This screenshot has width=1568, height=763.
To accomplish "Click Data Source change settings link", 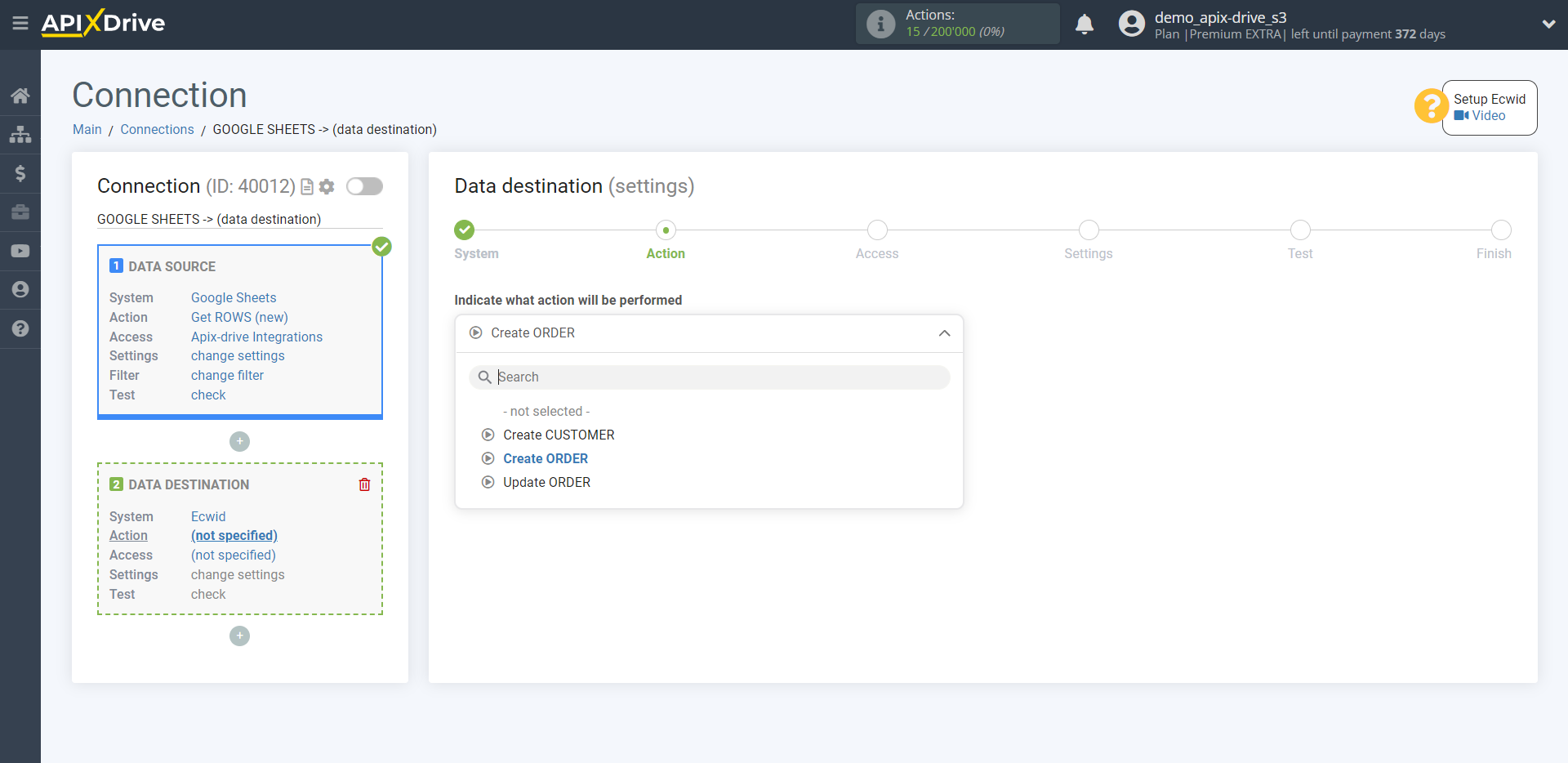I will pyautogui.click(x=238, y=355).
